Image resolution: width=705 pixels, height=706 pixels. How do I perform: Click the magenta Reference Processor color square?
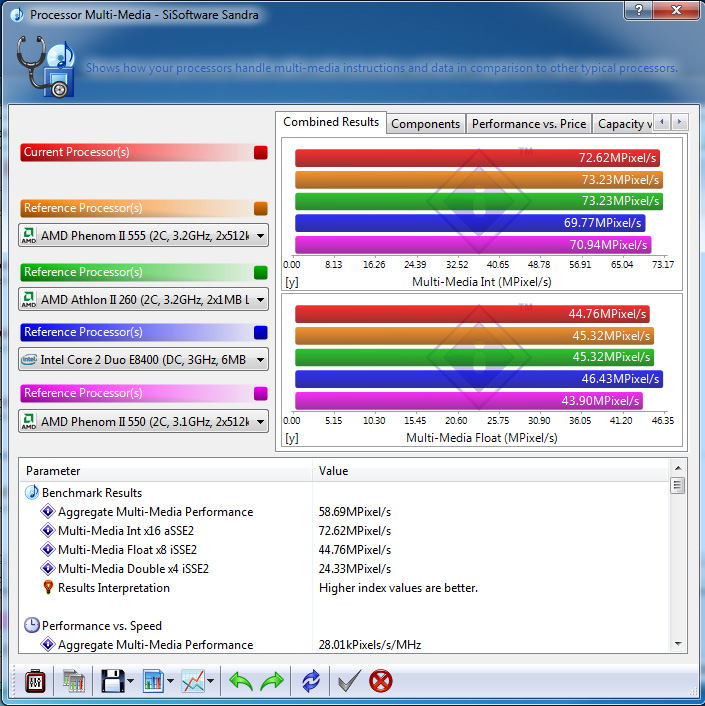click(x=261, y=394)
